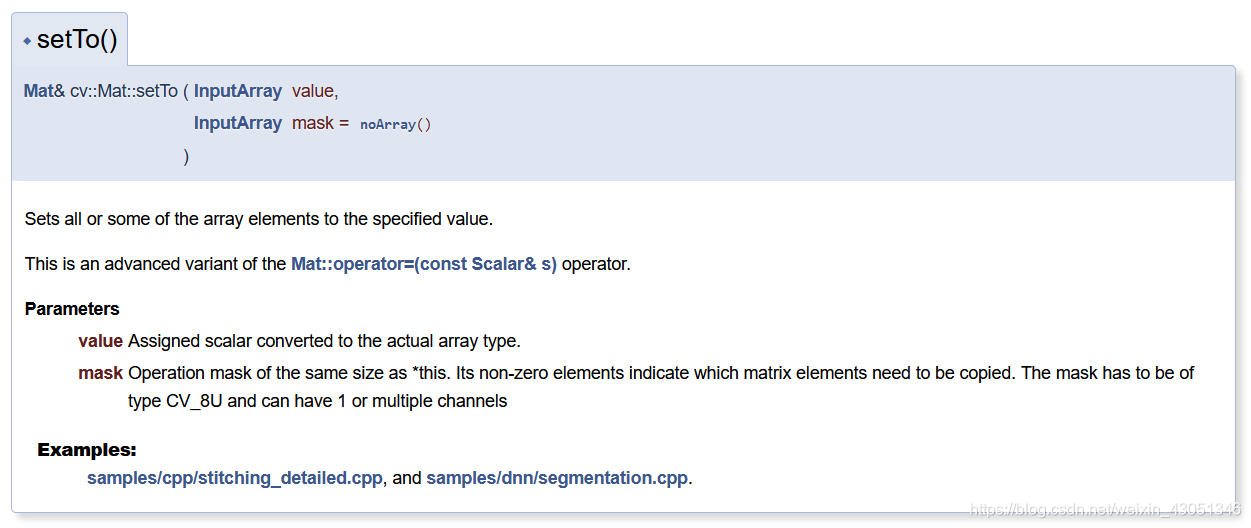Open samples/cpp/stitching_detailed.cpp example
The height and width of the screenshot is (528, 1251).
click(x=235, y=478)
